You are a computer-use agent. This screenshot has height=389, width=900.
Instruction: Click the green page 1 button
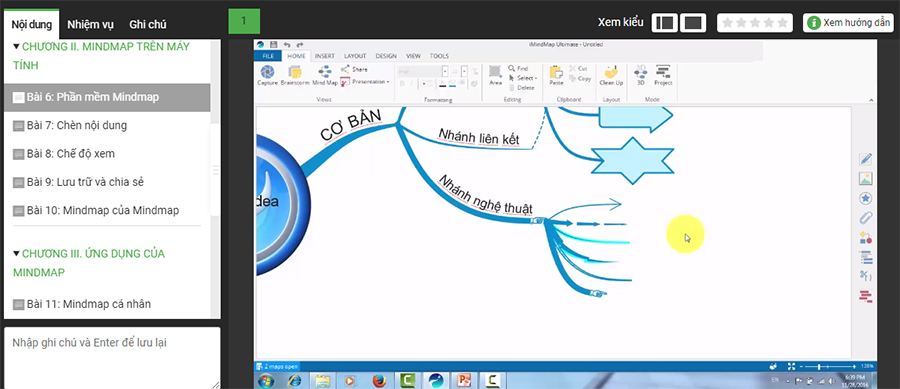click(x=244, y=21)
